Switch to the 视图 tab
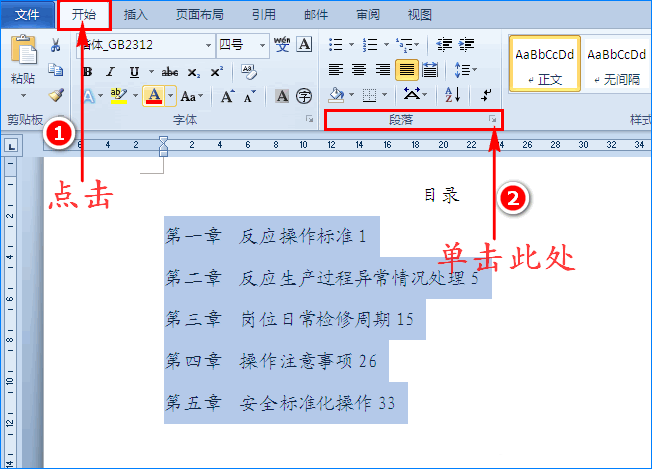 pyautogui.click(x=420, y=15)
